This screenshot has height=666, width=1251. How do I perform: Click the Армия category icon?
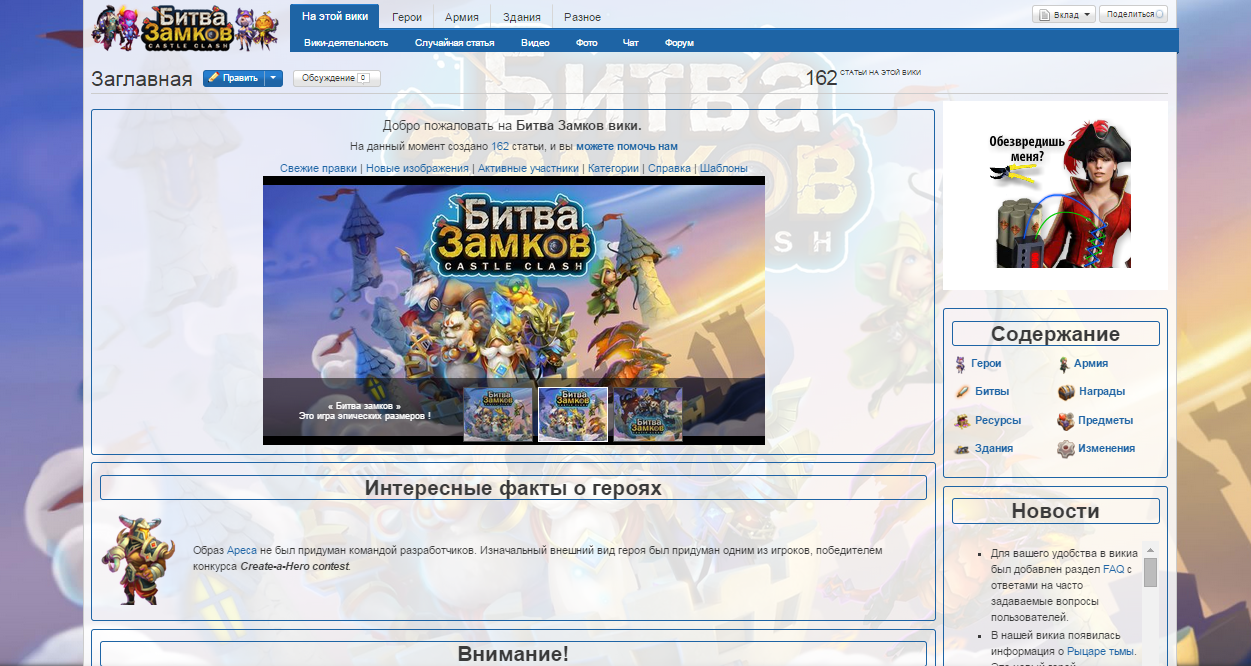click(x=1065, y=364)
